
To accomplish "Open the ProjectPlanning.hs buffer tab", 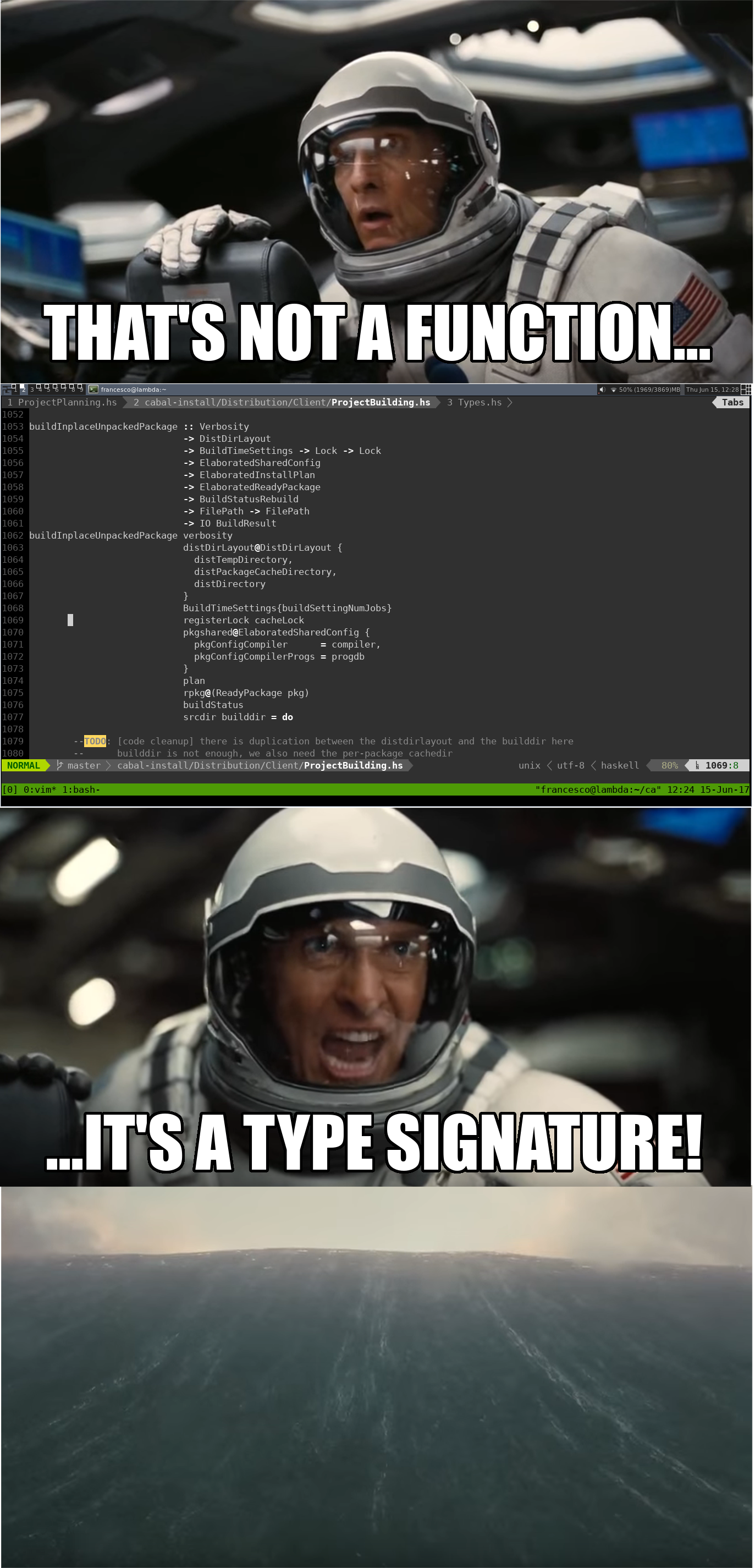I will click(x=62, y=402).
